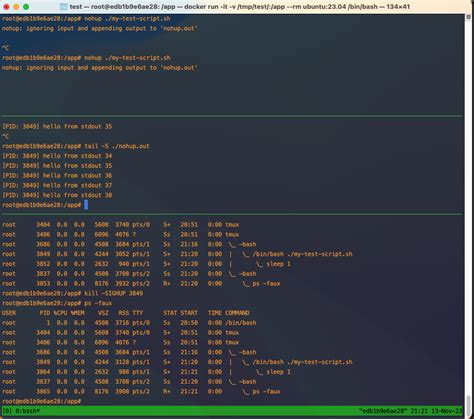Click the red close window button
474x419 pixels.
coord(6,7)
